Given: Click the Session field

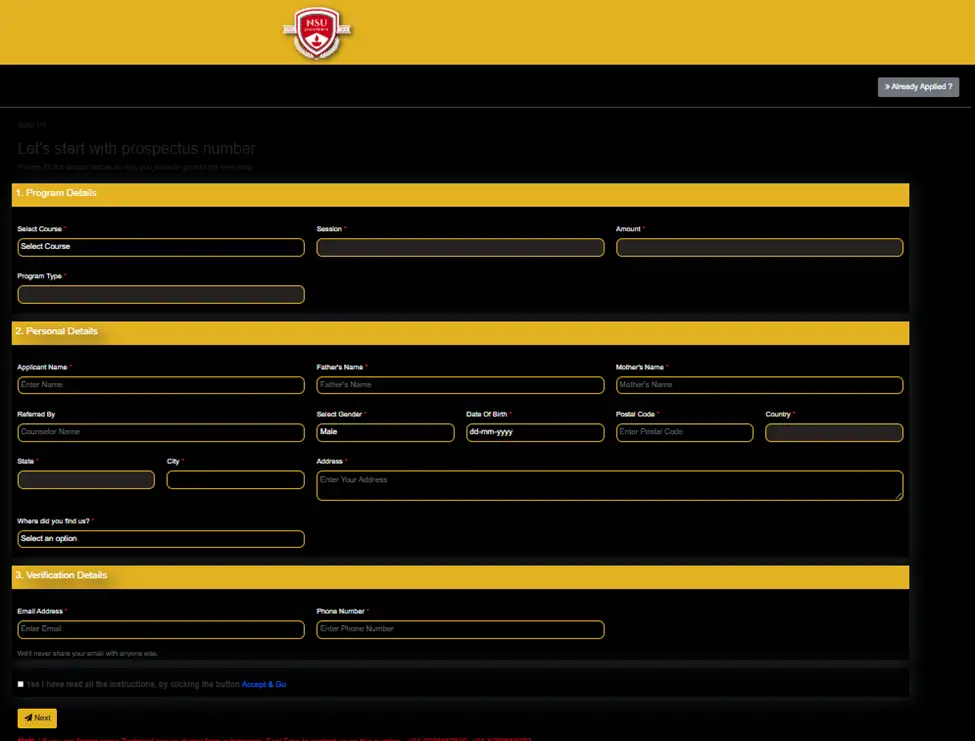Looking at the screenshot, I should 460,247.
